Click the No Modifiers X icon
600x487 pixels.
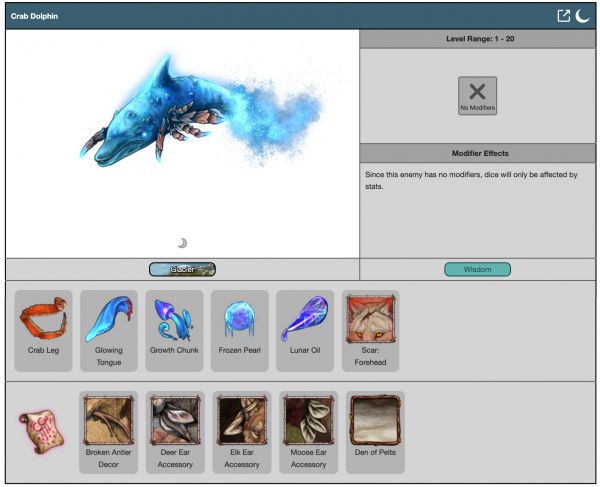tap(477, 94)
